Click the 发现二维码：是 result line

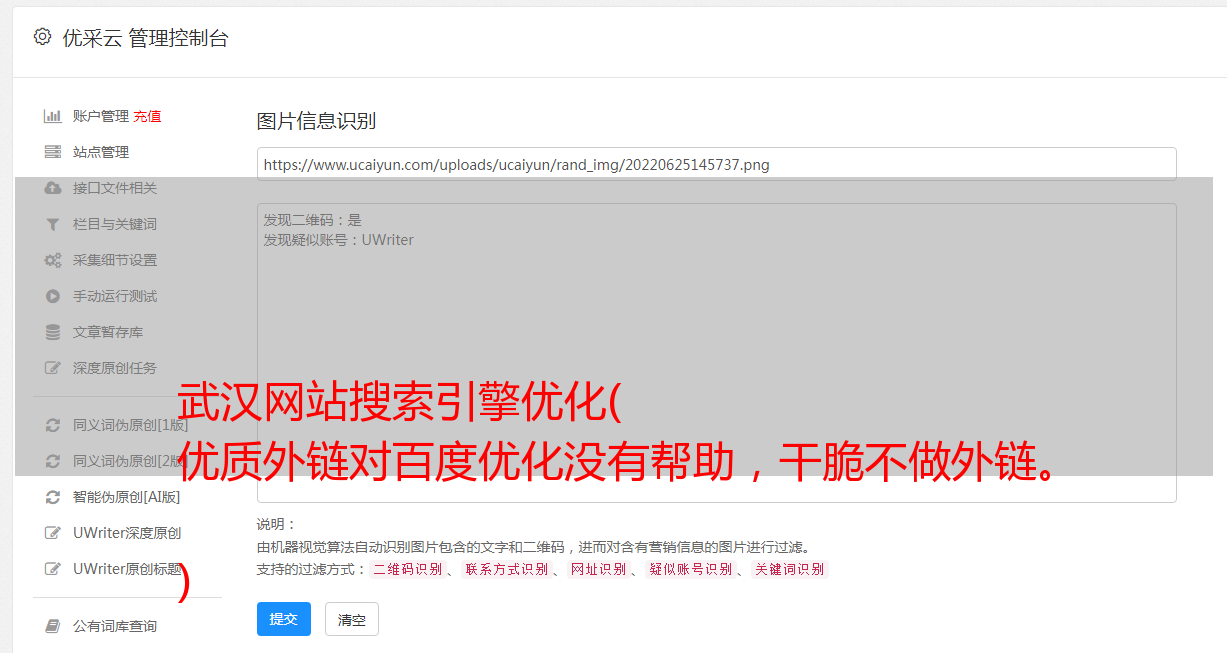312,220
